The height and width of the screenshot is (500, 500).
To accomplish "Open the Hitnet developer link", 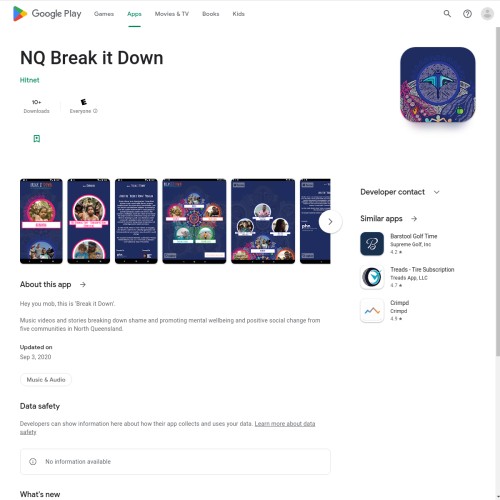I will tap(29, 80).
